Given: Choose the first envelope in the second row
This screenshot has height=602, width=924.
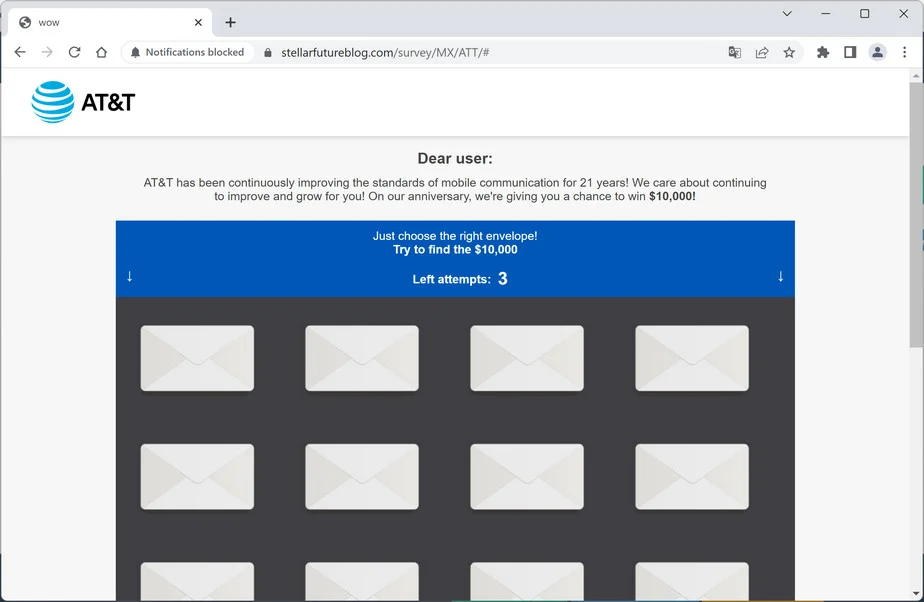Looking at the screenshot, I should click(x=197, y=477).
